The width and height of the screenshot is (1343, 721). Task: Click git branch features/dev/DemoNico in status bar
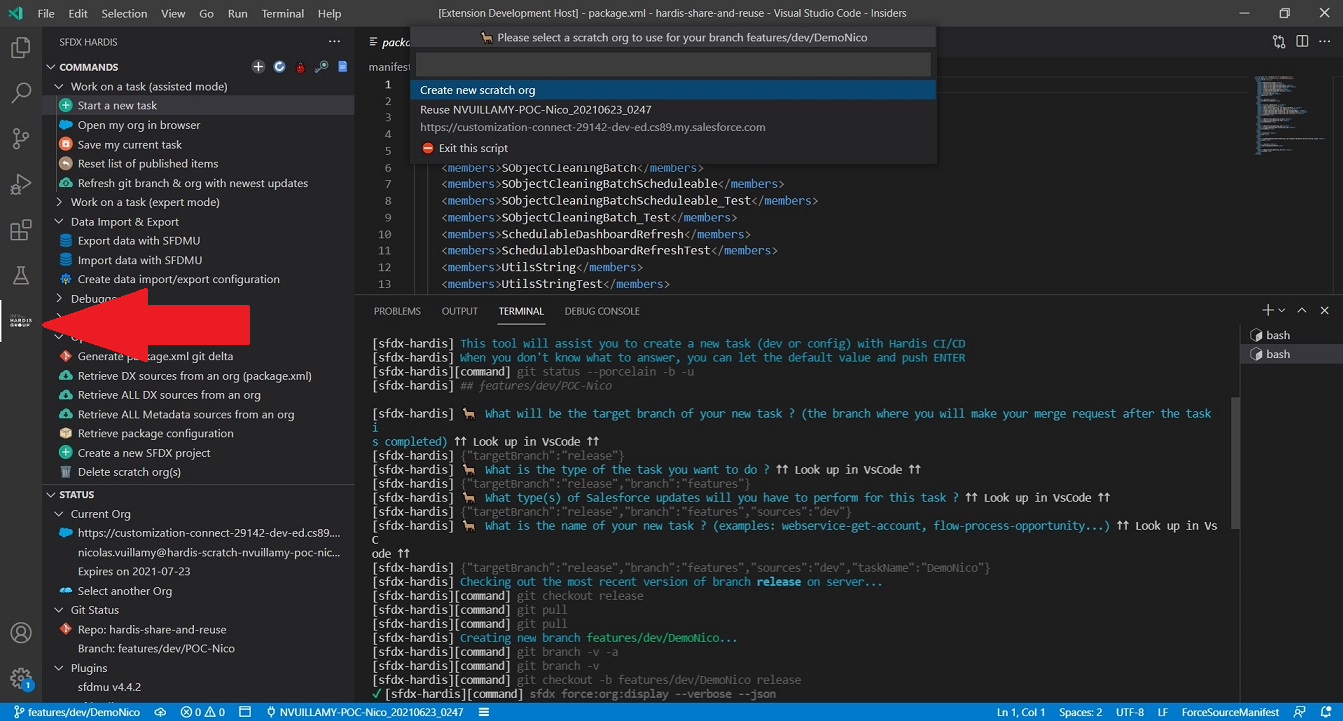click(77, 712)
